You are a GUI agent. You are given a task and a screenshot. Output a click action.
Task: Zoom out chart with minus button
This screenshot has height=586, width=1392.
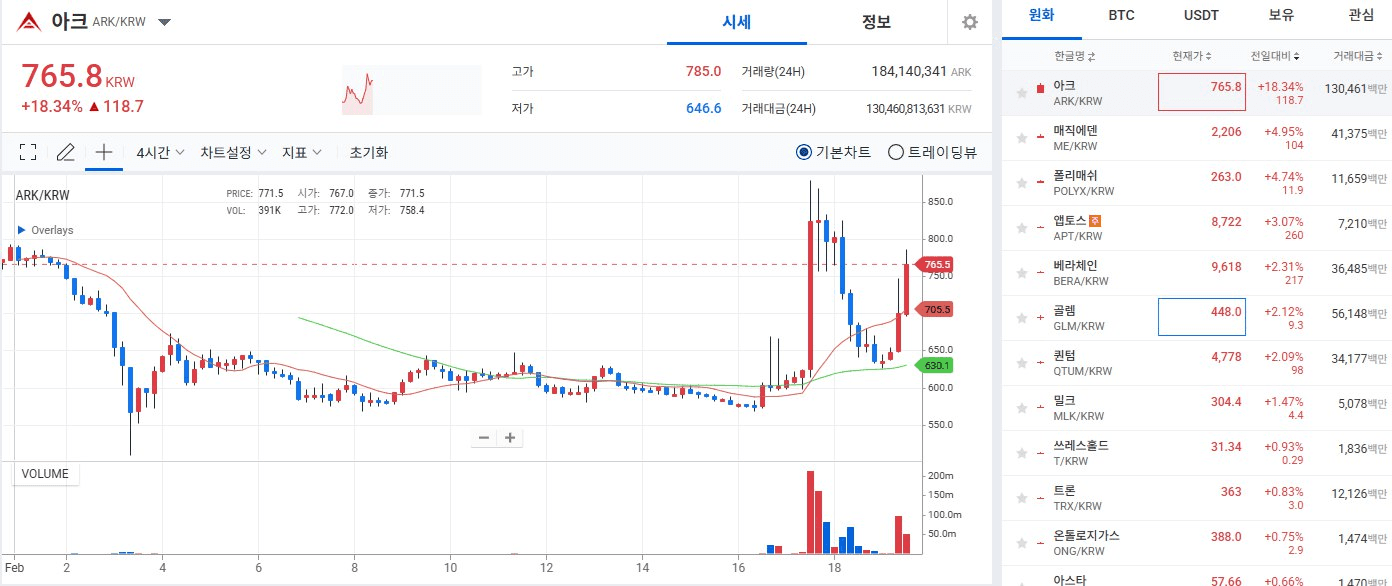tap(484, 437)
